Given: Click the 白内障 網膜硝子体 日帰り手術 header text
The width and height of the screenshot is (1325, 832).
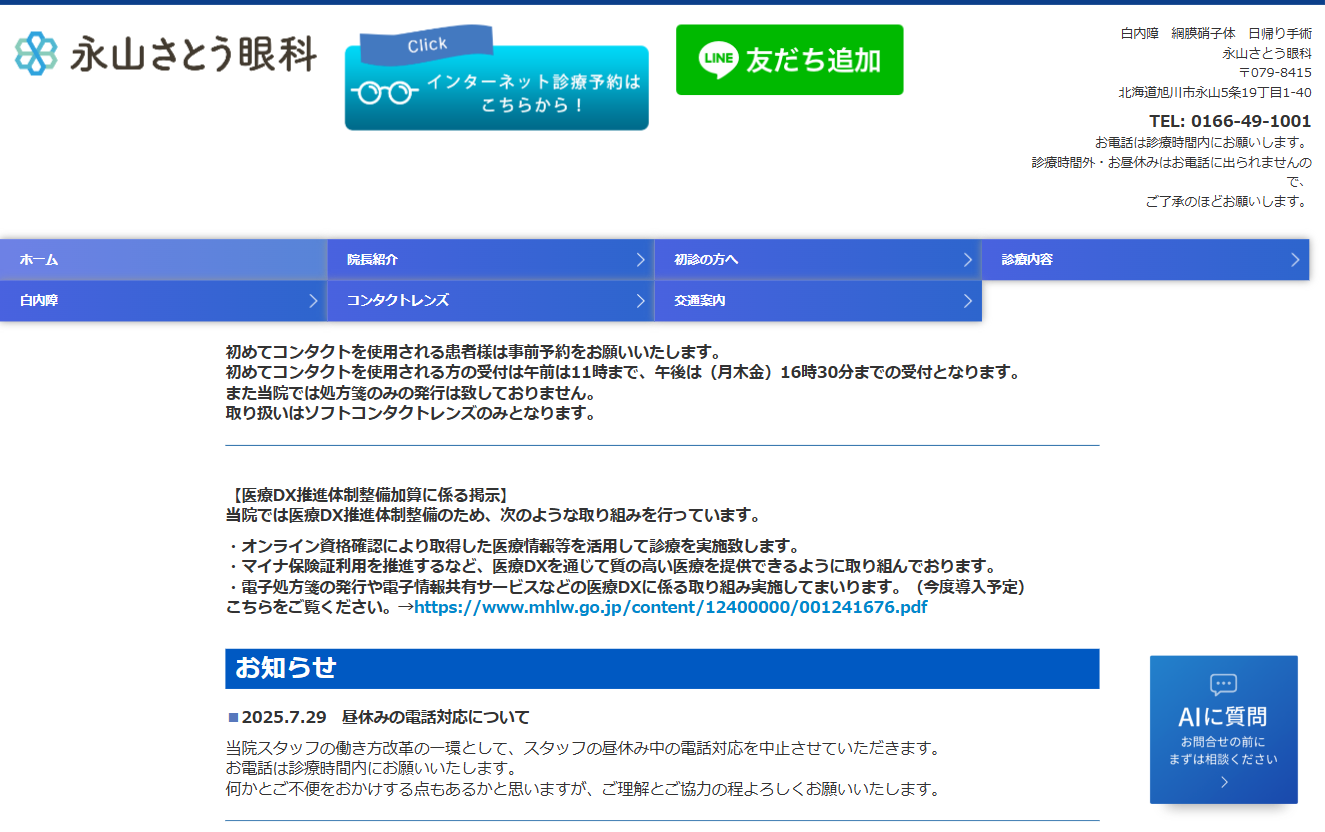Looking at the screenshot, I should pos(1216,33).
